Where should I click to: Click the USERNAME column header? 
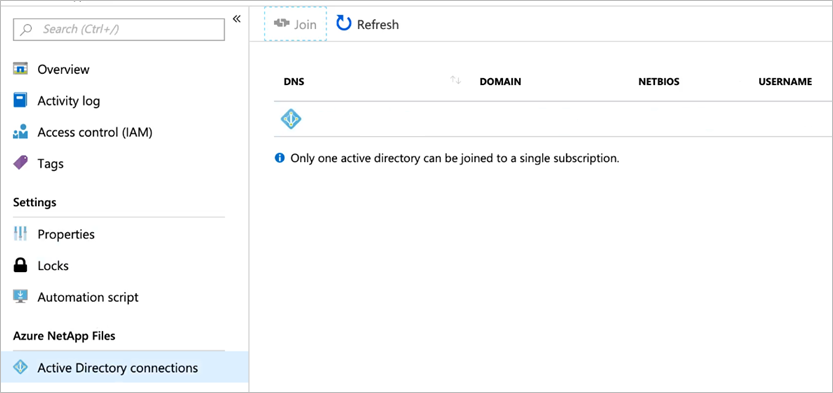[x=785, y=82]
